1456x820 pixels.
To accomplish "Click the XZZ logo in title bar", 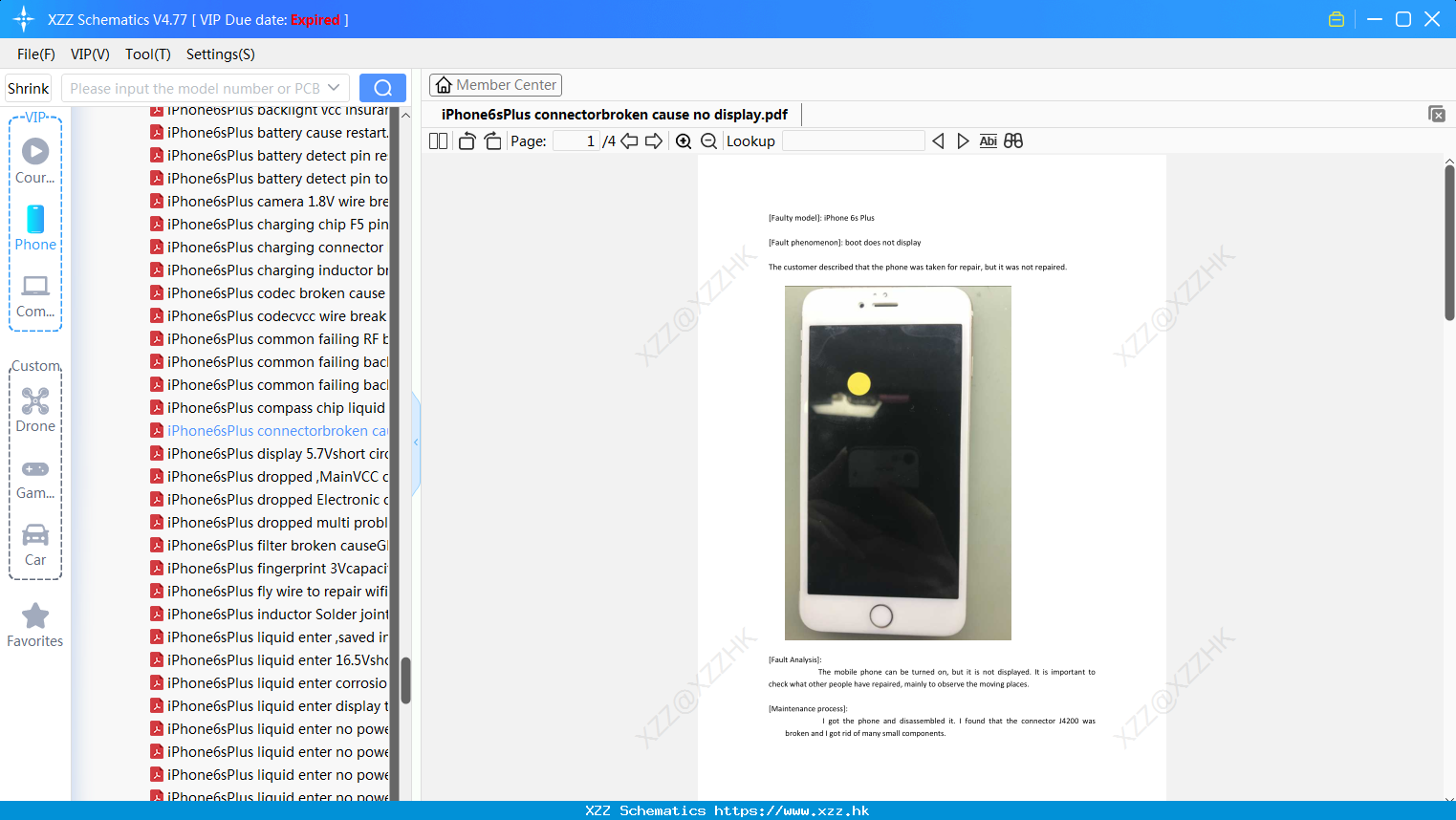I will [24, 19].
